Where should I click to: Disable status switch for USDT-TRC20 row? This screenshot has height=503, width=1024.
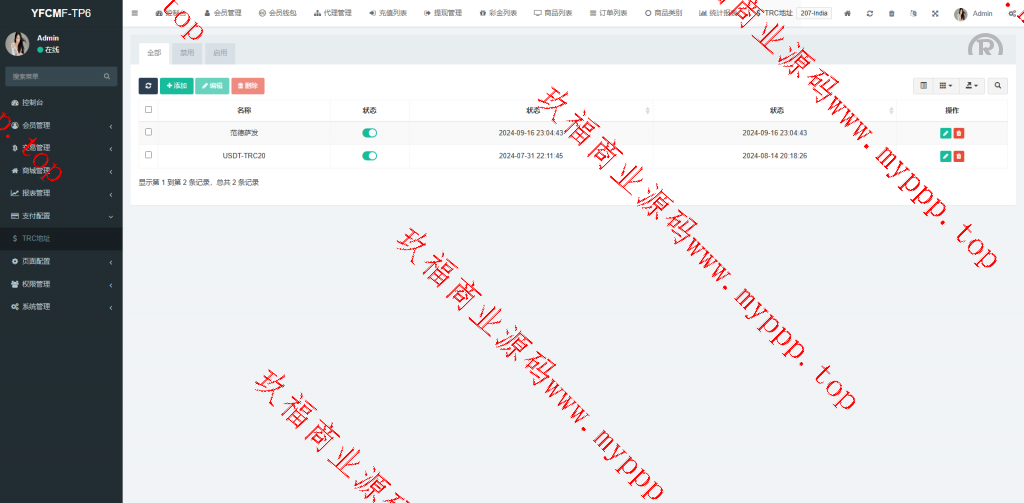[369, 155]
